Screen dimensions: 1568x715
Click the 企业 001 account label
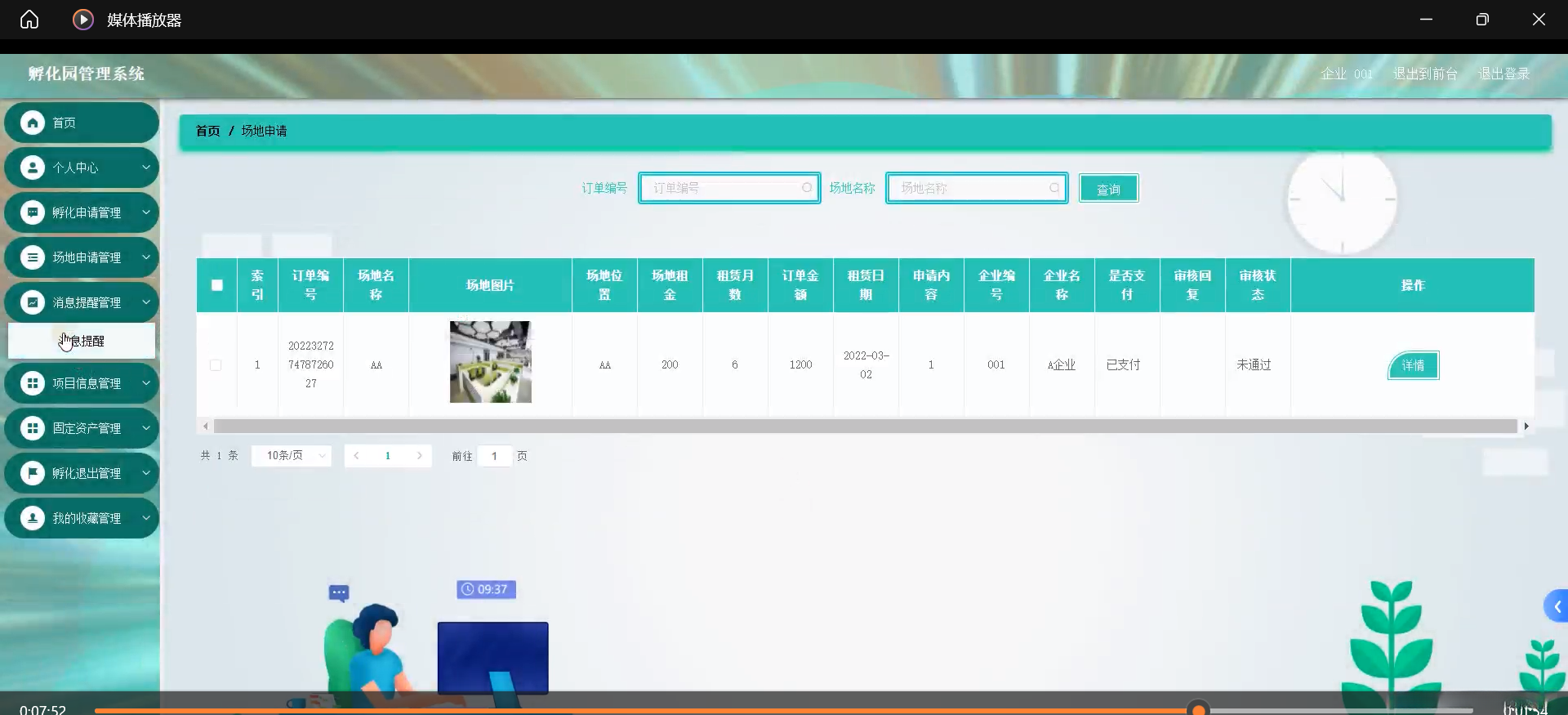tap(1347, 74)
